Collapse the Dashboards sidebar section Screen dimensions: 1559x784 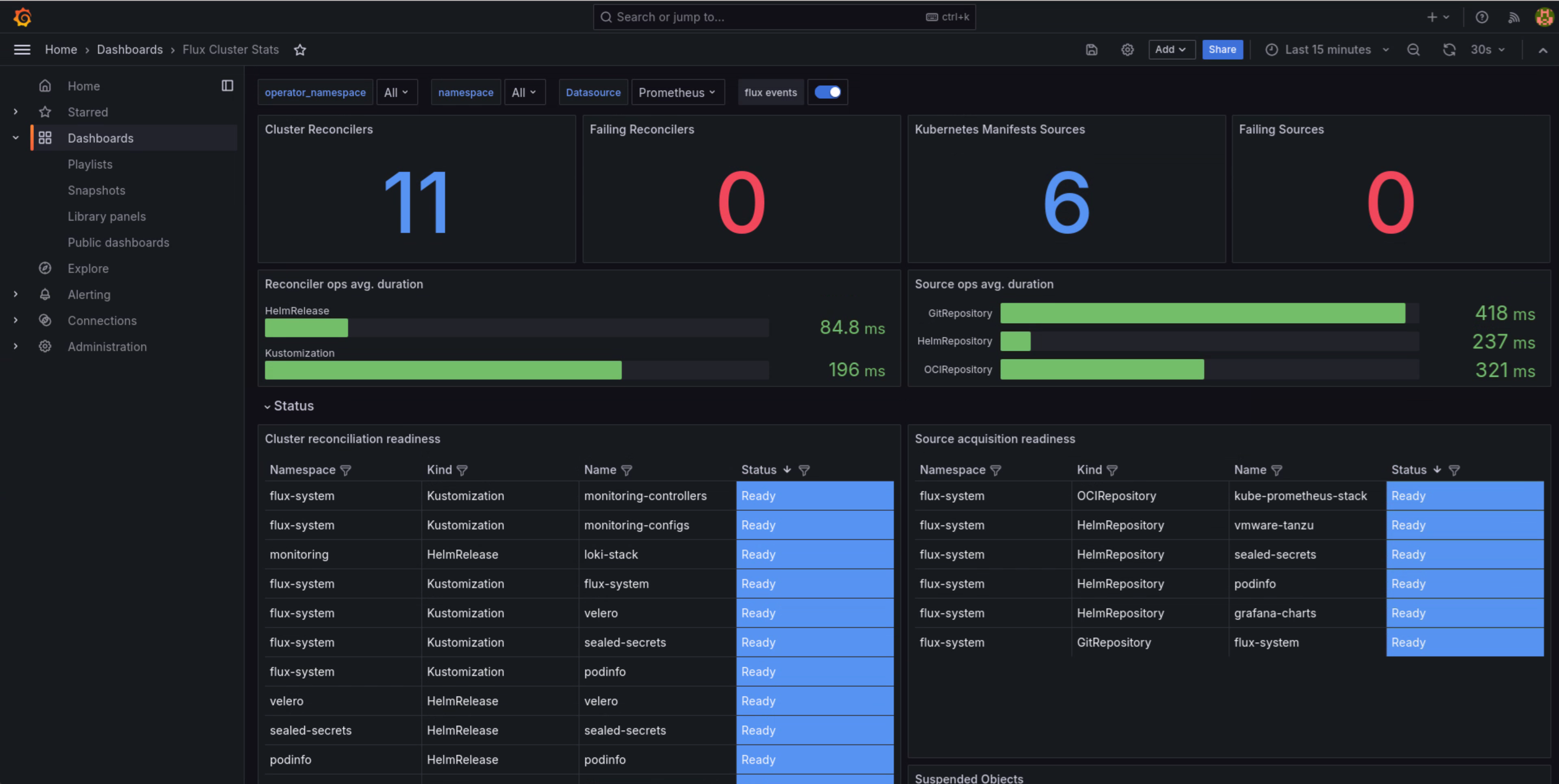(15, 137)
